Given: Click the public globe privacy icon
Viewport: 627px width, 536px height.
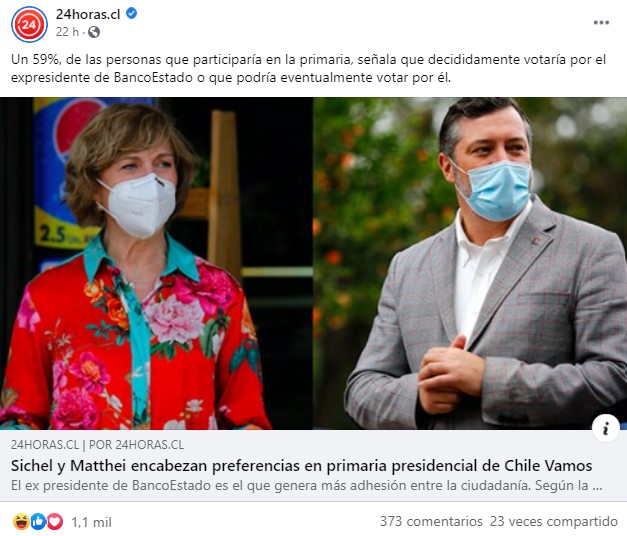Looking at the screenshot, I should coord(94,32).
